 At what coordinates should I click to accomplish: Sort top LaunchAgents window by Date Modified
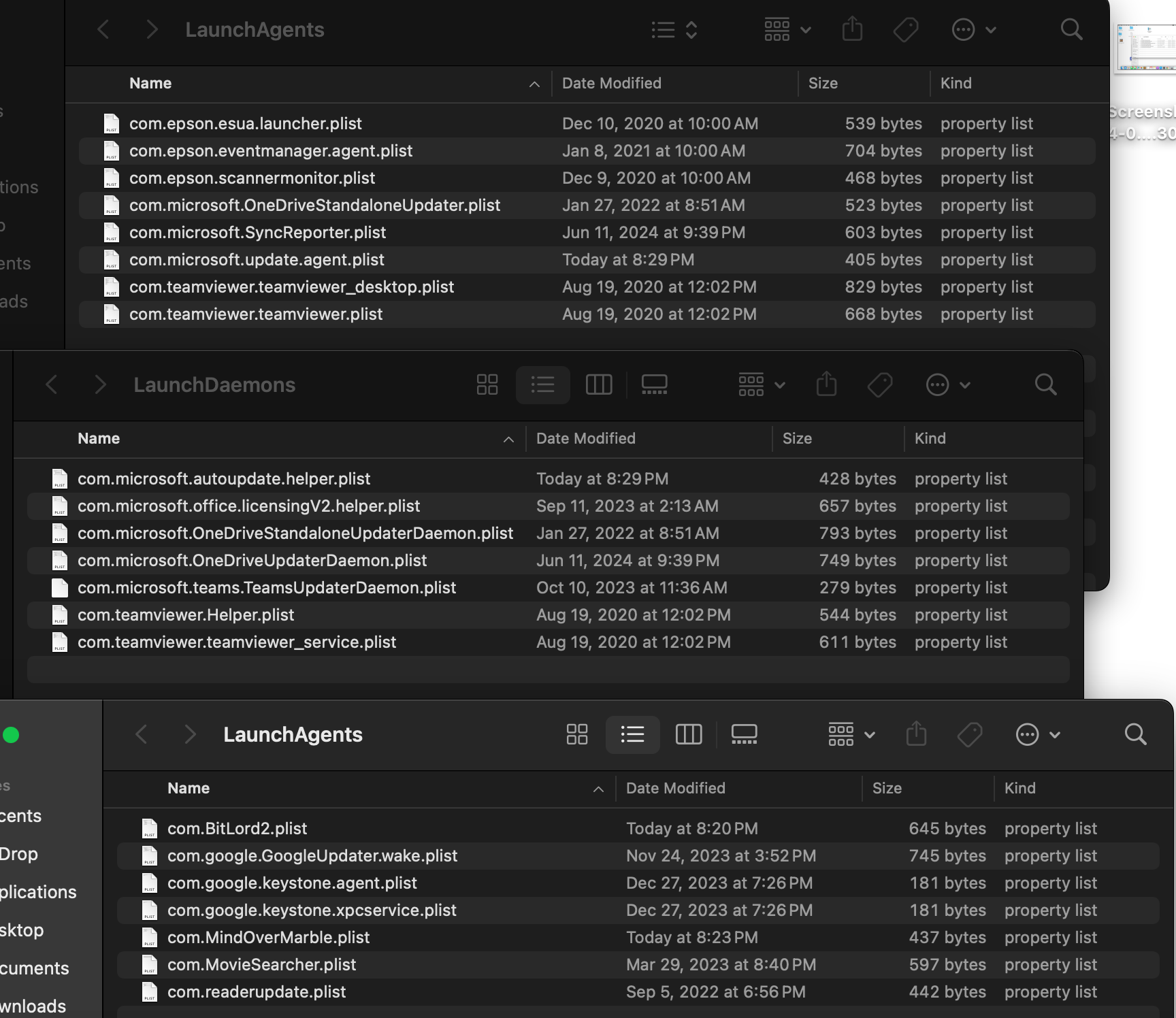[612, 83]
